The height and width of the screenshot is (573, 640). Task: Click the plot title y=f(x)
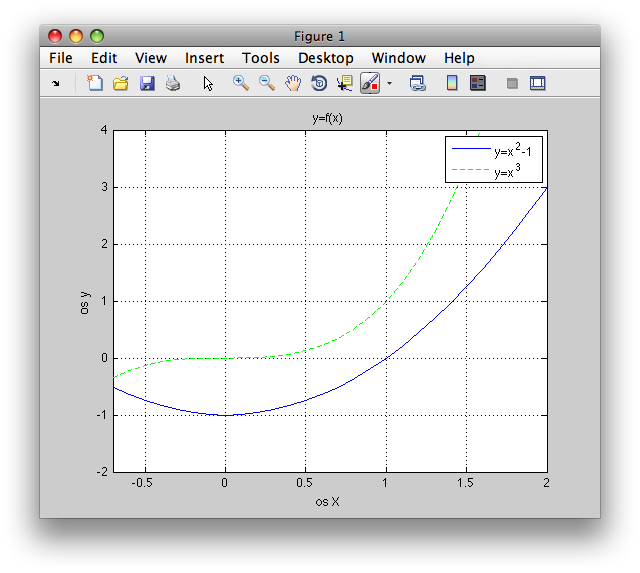pyautogui.click(x=327, y=118)
